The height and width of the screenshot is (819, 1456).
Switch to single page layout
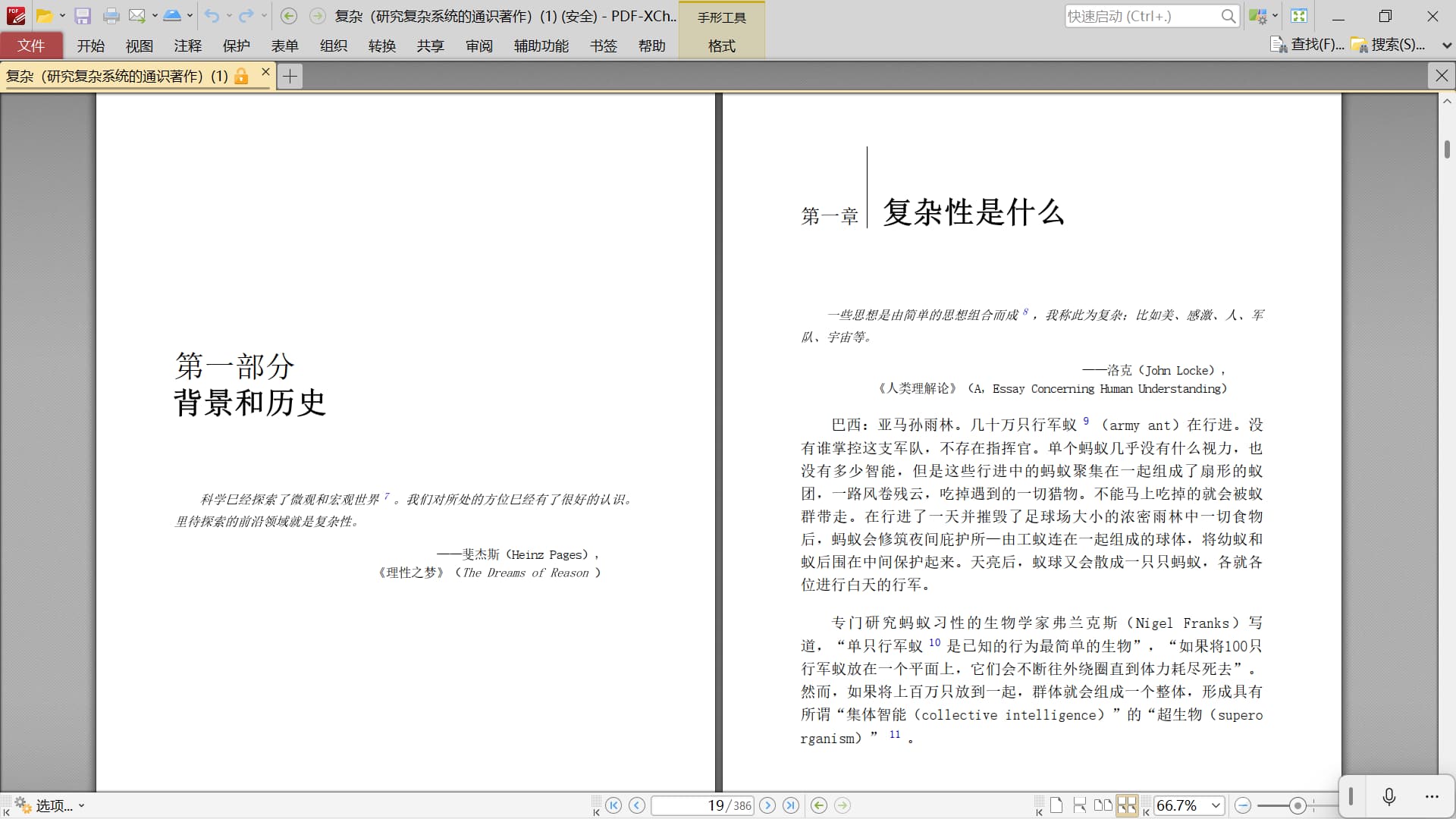[1056, 805]
